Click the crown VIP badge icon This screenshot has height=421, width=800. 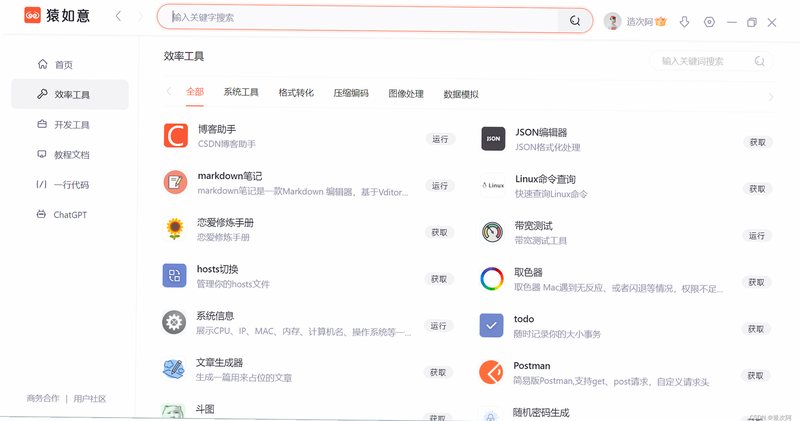click(x=661, y=21)
